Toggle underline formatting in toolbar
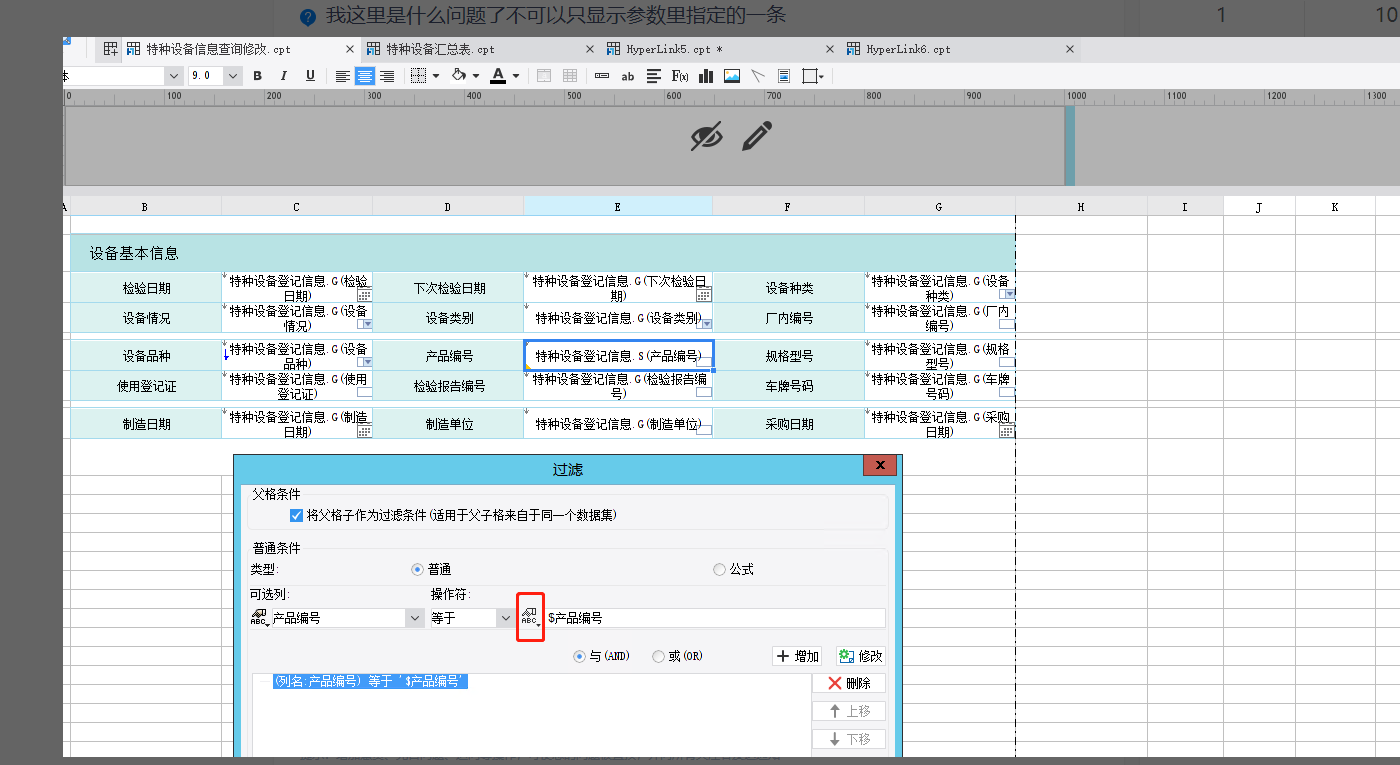Screen dimensions: 1400x765 point(310,76)
